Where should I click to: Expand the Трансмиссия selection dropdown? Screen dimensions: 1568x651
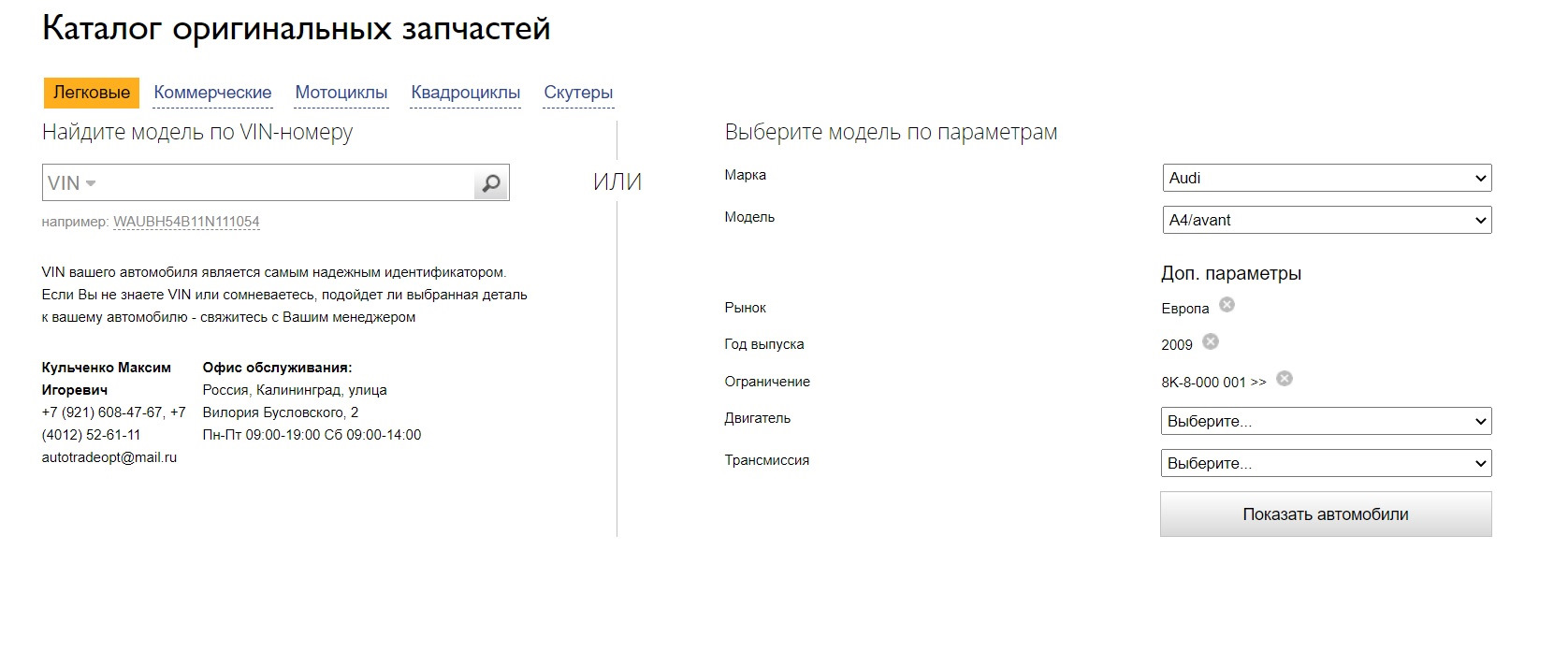1326,463
